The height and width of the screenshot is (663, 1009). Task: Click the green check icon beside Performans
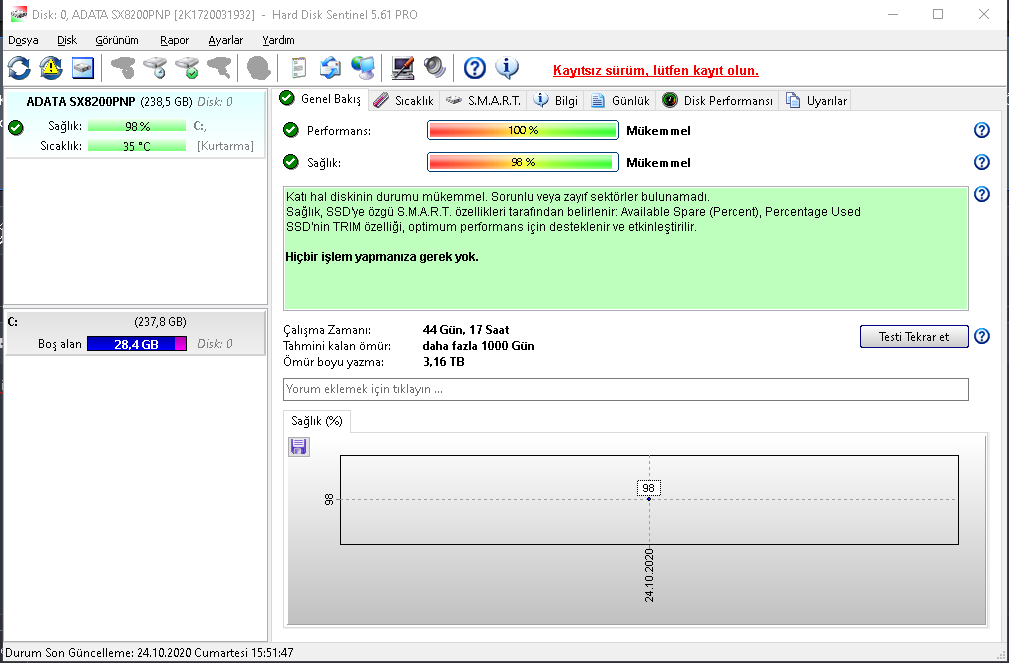coord(291,130)
